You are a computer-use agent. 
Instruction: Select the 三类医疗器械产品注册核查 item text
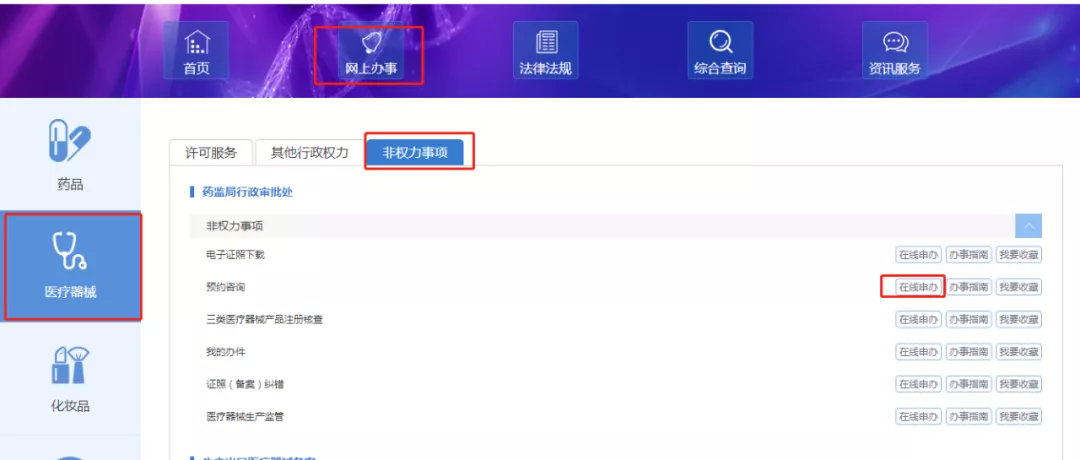tap(264, 320)
